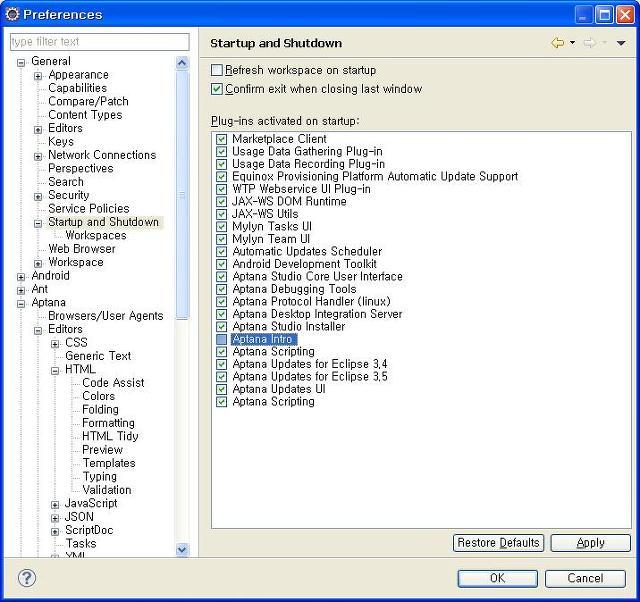Open the back history dropdown arrow
Viewport: 640px width, 602px height.
point(572,42)
